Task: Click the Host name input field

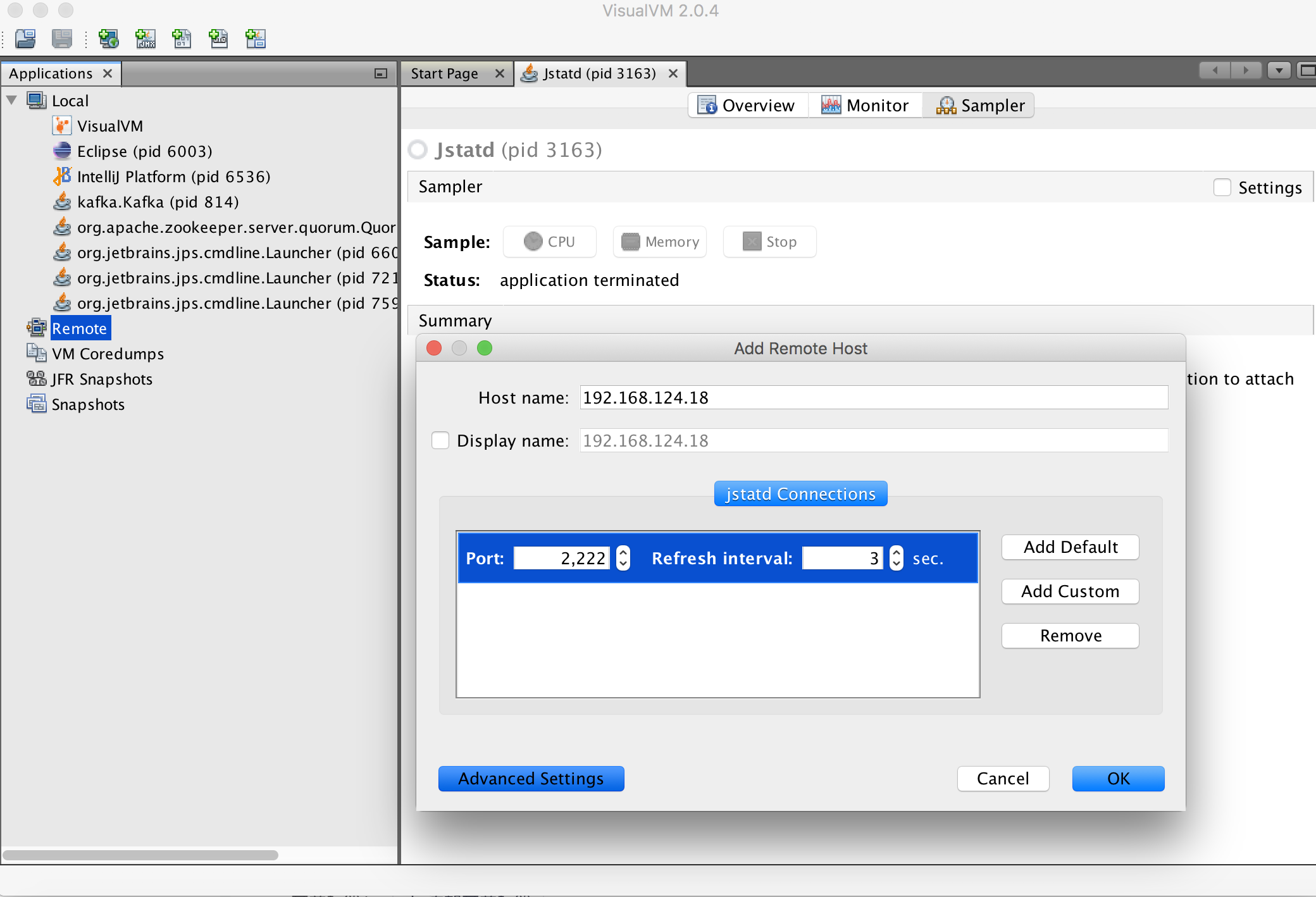Action: point(873,398)
